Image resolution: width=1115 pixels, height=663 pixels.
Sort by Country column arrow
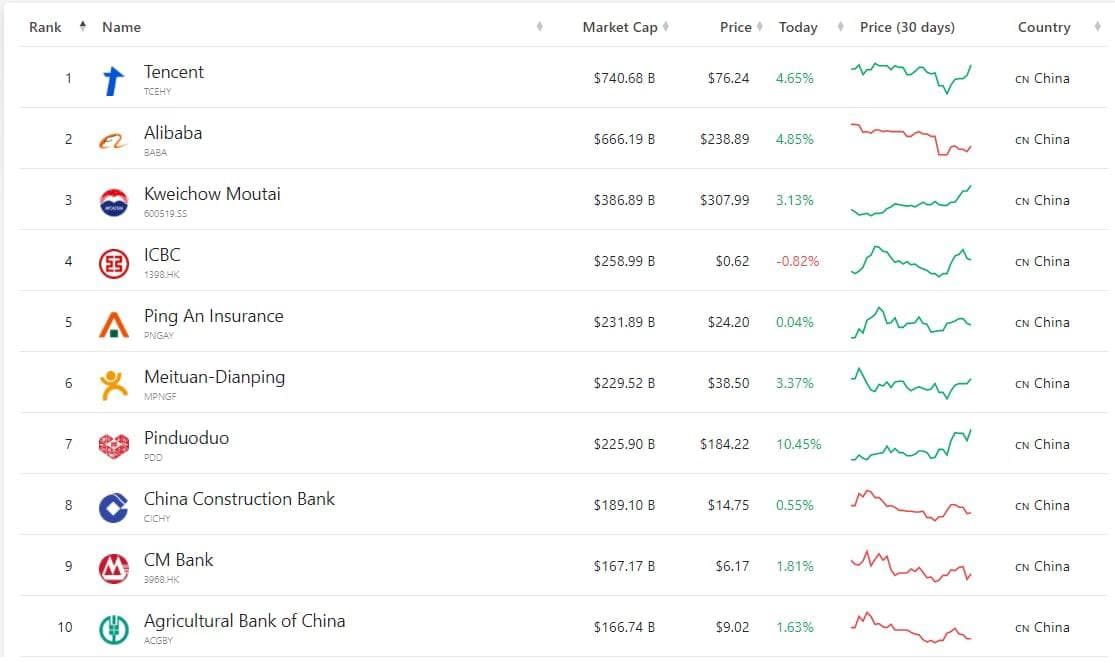1097,26
